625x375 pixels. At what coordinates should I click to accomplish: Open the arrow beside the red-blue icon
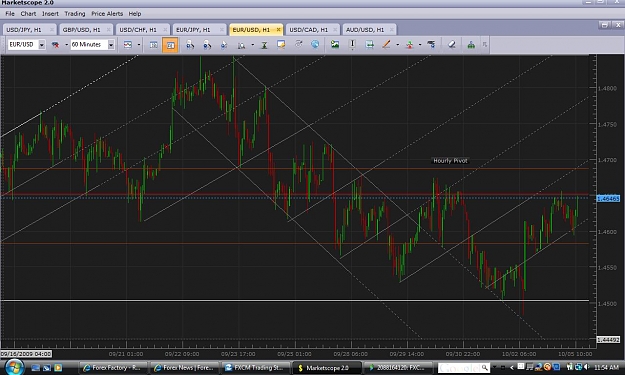pyautogui.click(x=66, y=45)
